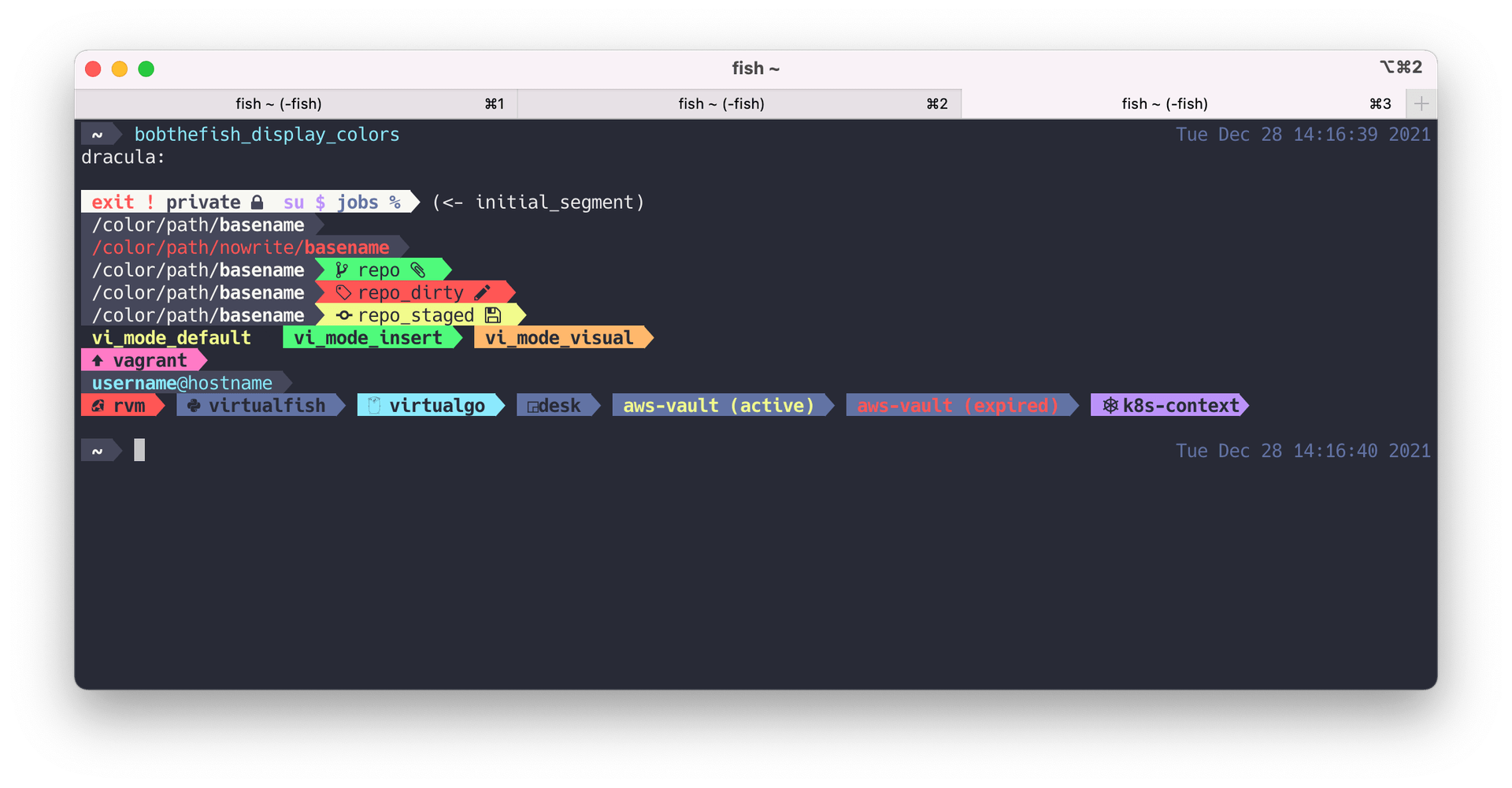Screen dimensions: 1512x788
Task: Click the blinking cursor at the empty prompt
Action: (x=140, y=450)
